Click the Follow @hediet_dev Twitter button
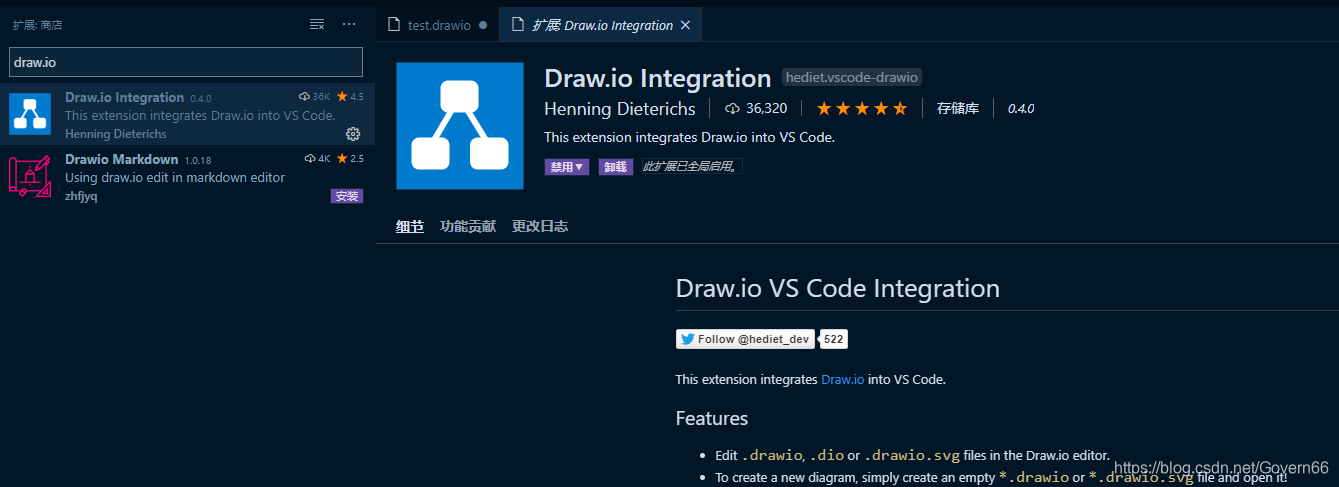The image size is (1339, 487). pyautogui.click(x=745, y=339)
